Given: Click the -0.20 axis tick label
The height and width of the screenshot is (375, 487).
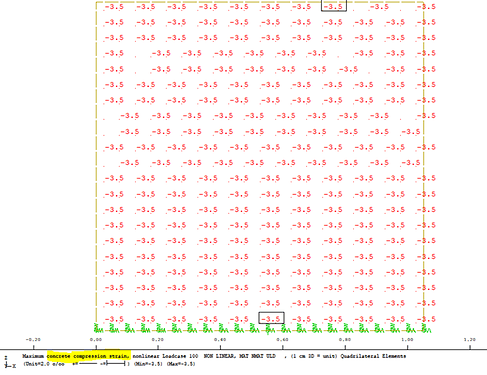Looking at the screenshot, I should click(33, 339).
